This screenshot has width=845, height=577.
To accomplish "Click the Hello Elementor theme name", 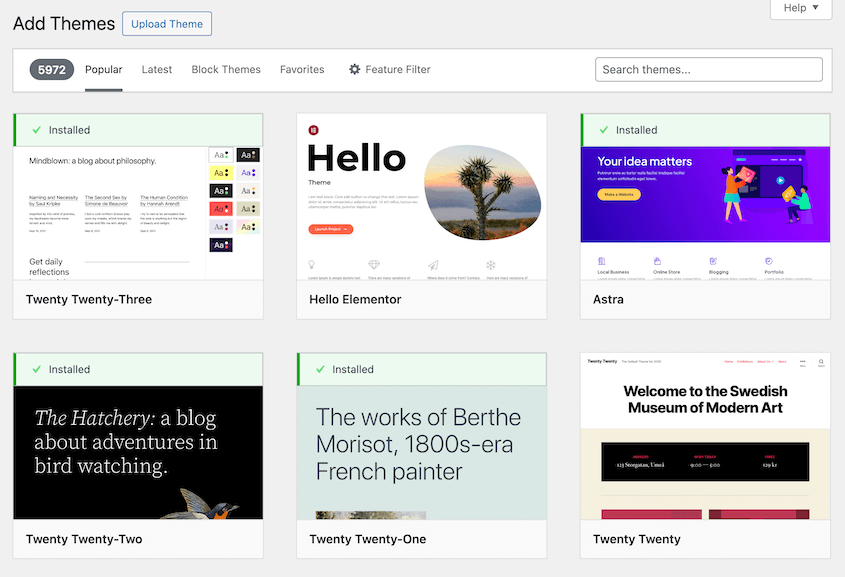I will point(355,300).
